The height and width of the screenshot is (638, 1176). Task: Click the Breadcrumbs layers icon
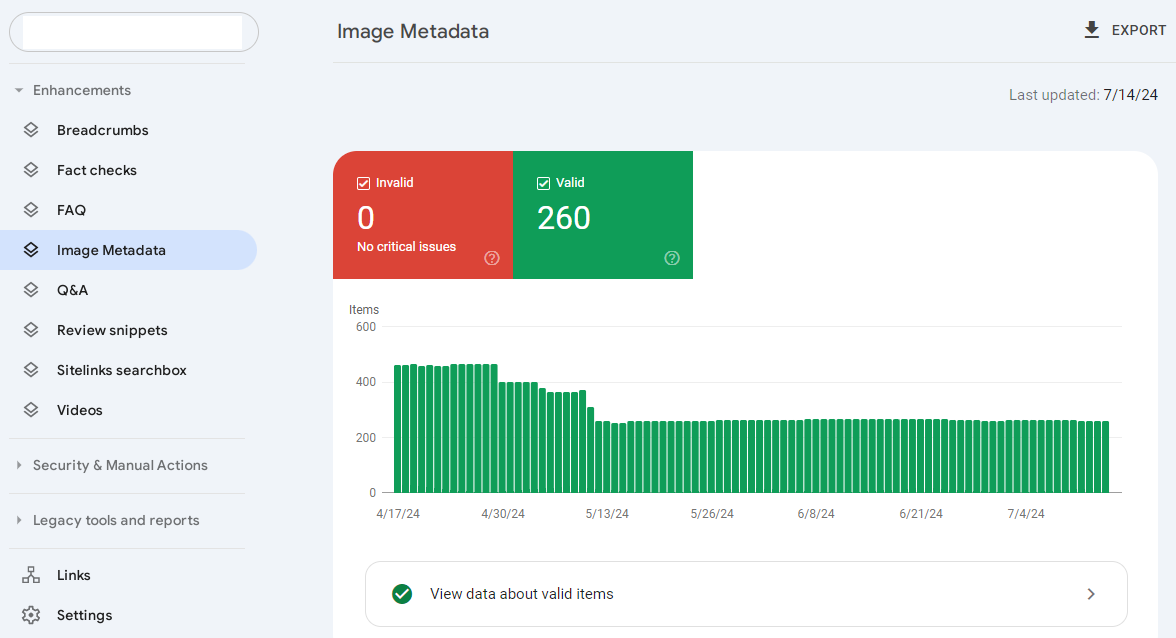tap(31, 130)
